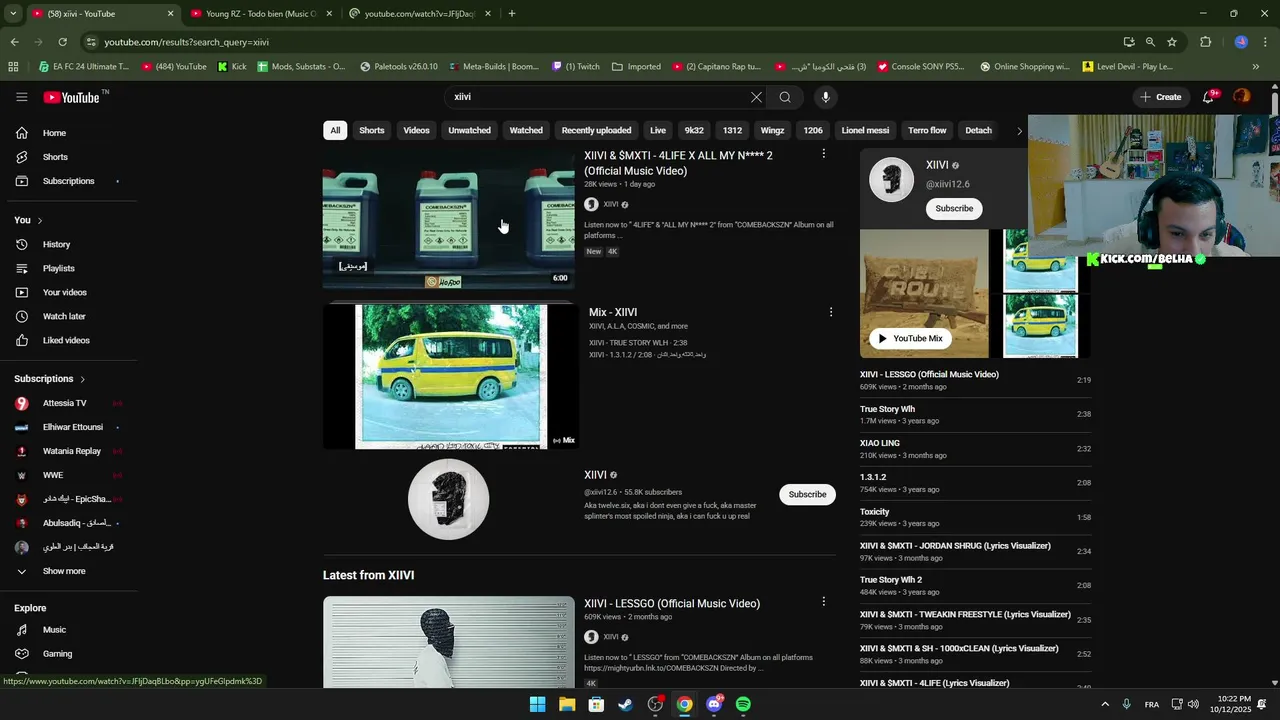This screenshot has height=720, width=1280.
Task: Select the Unwatched filter chip
Action: (469, 131)
